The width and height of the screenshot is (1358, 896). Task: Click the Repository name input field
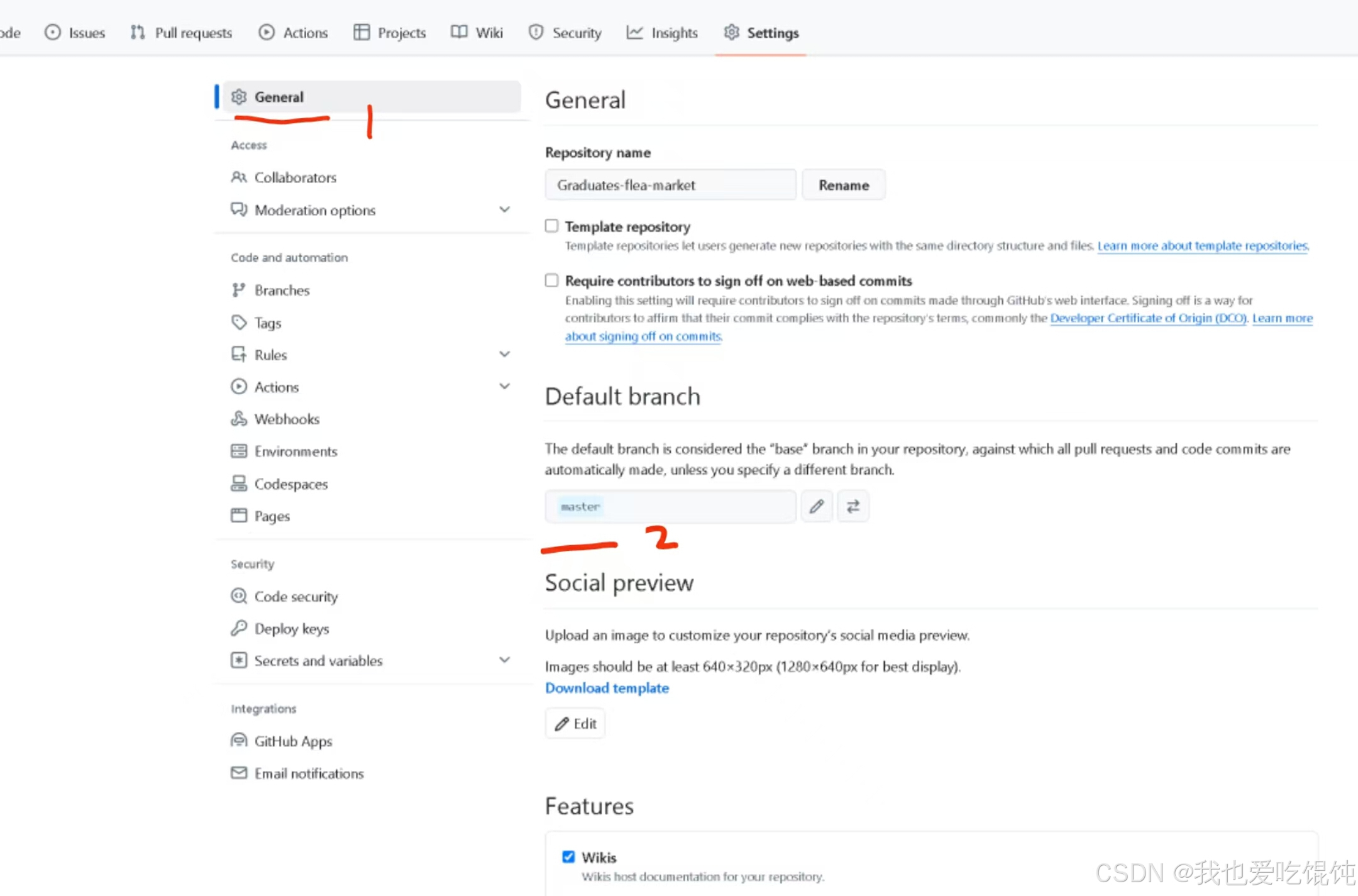669,184
